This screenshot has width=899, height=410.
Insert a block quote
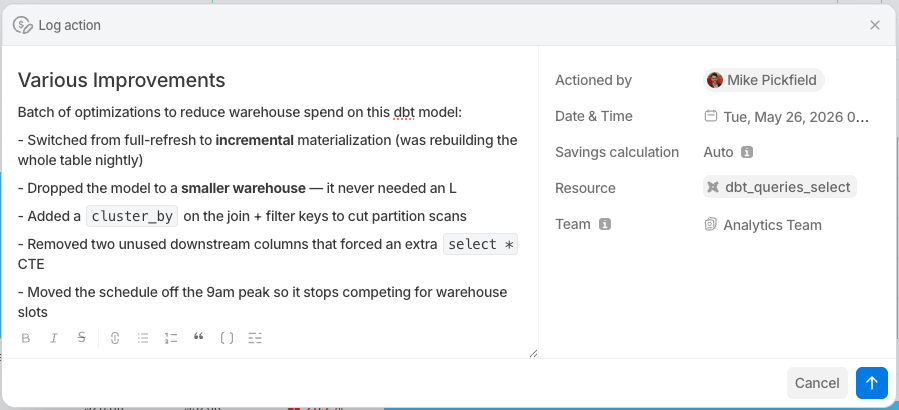point(199,337)
